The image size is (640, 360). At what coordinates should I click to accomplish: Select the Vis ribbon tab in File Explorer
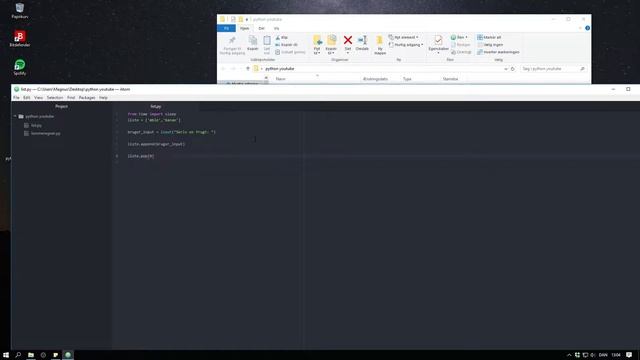click(276, 28)
